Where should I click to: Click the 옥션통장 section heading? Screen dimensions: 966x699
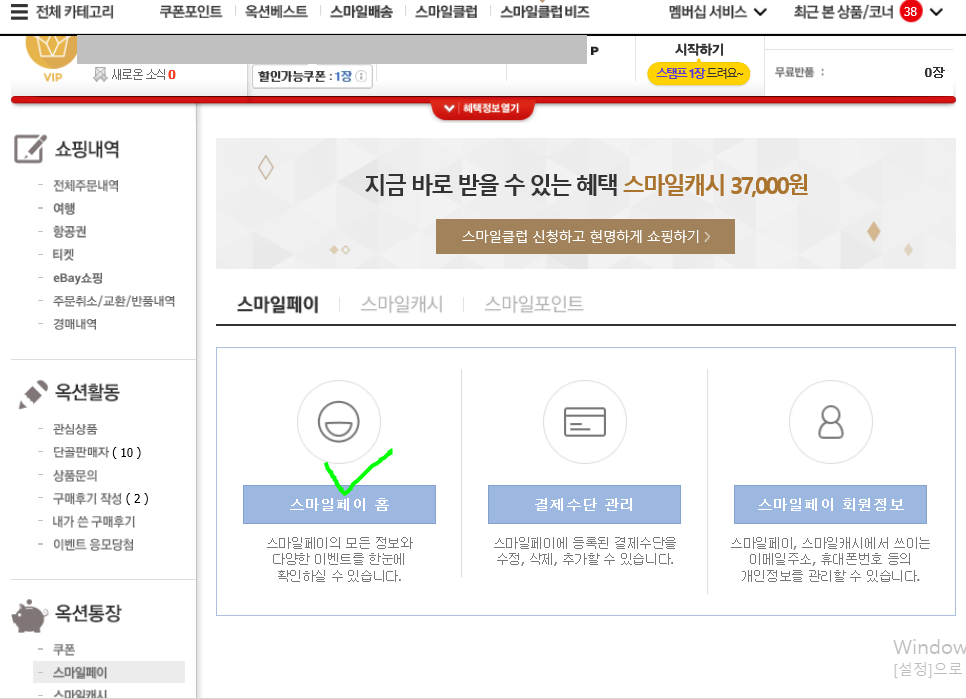[88, 613]
